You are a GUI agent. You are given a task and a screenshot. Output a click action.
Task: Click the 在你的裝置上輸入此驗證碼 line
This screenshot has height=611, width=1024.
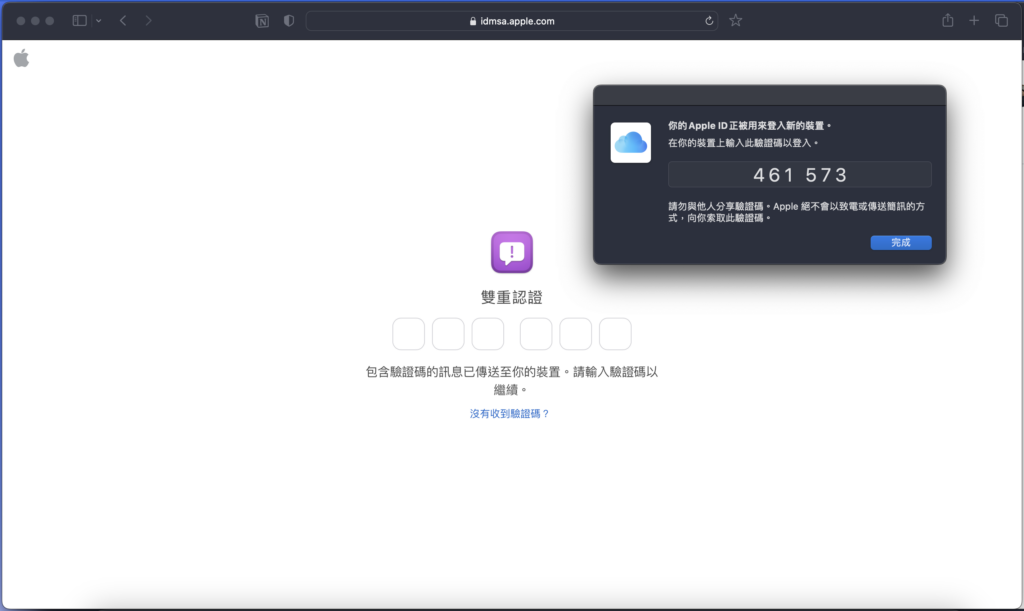pos(743,142)
